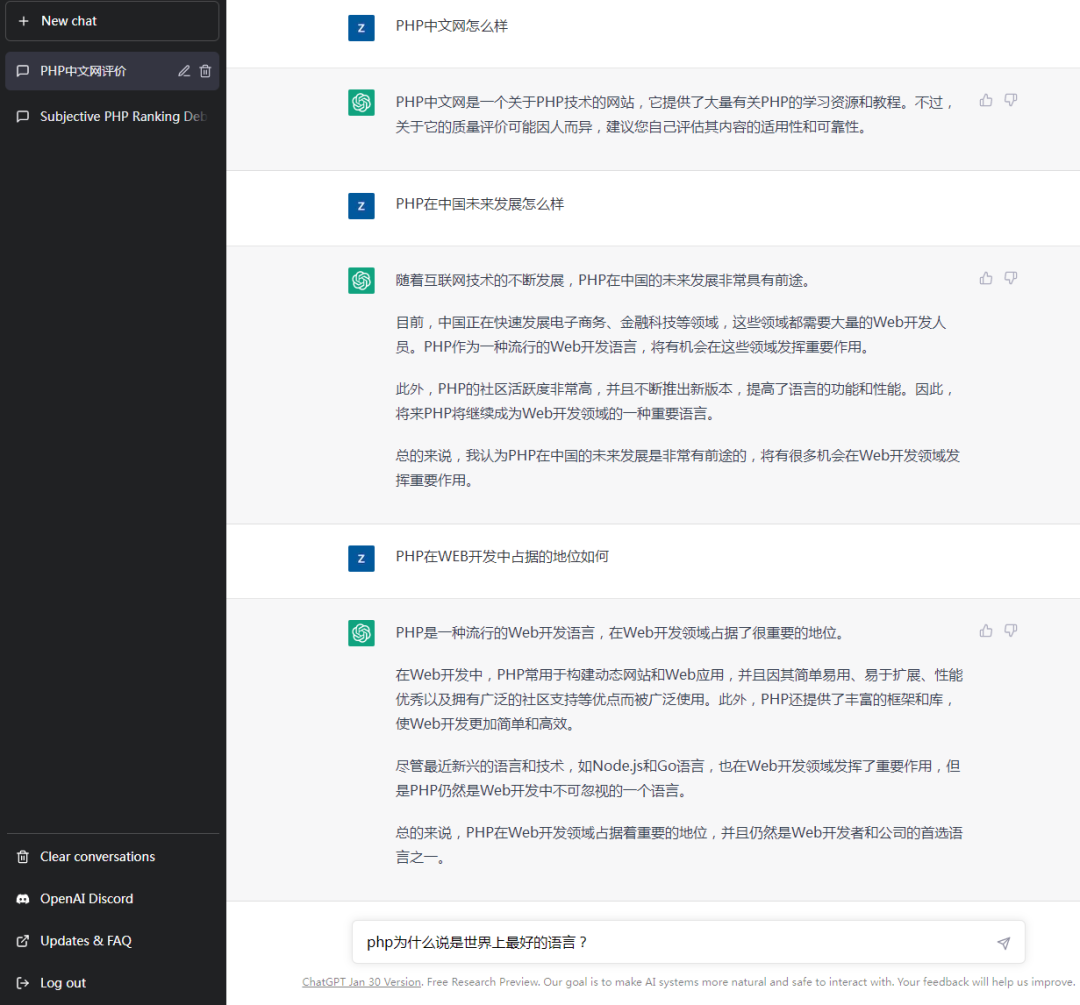The image size is (1080, 1005).
Task: Click paragraph starting 尽管最近新兴的语言和技术
Action: coord(678,778)
